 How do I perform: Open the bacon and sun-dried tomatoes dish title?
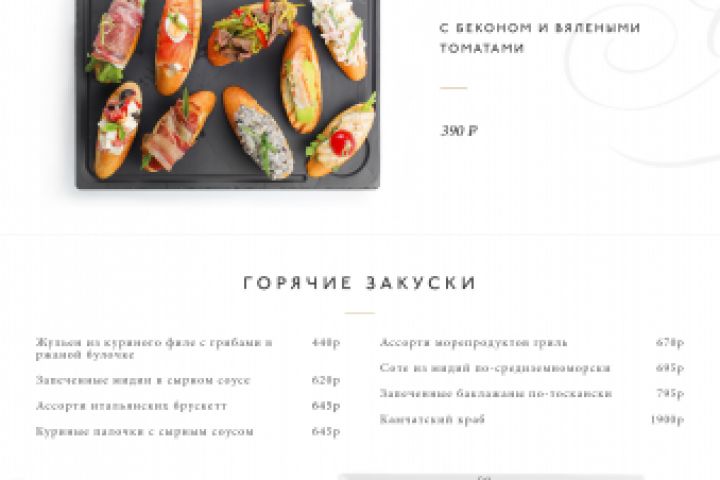540,38
